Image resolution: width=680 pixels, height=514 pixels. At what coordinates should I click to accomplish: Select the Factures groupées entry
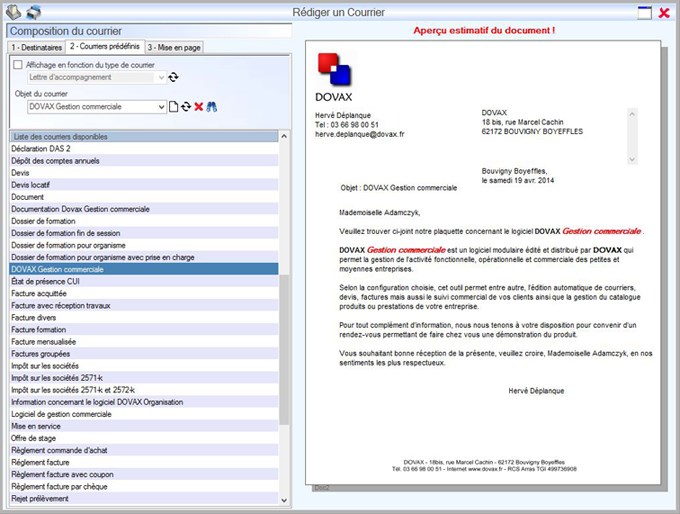tap(144, 354)
